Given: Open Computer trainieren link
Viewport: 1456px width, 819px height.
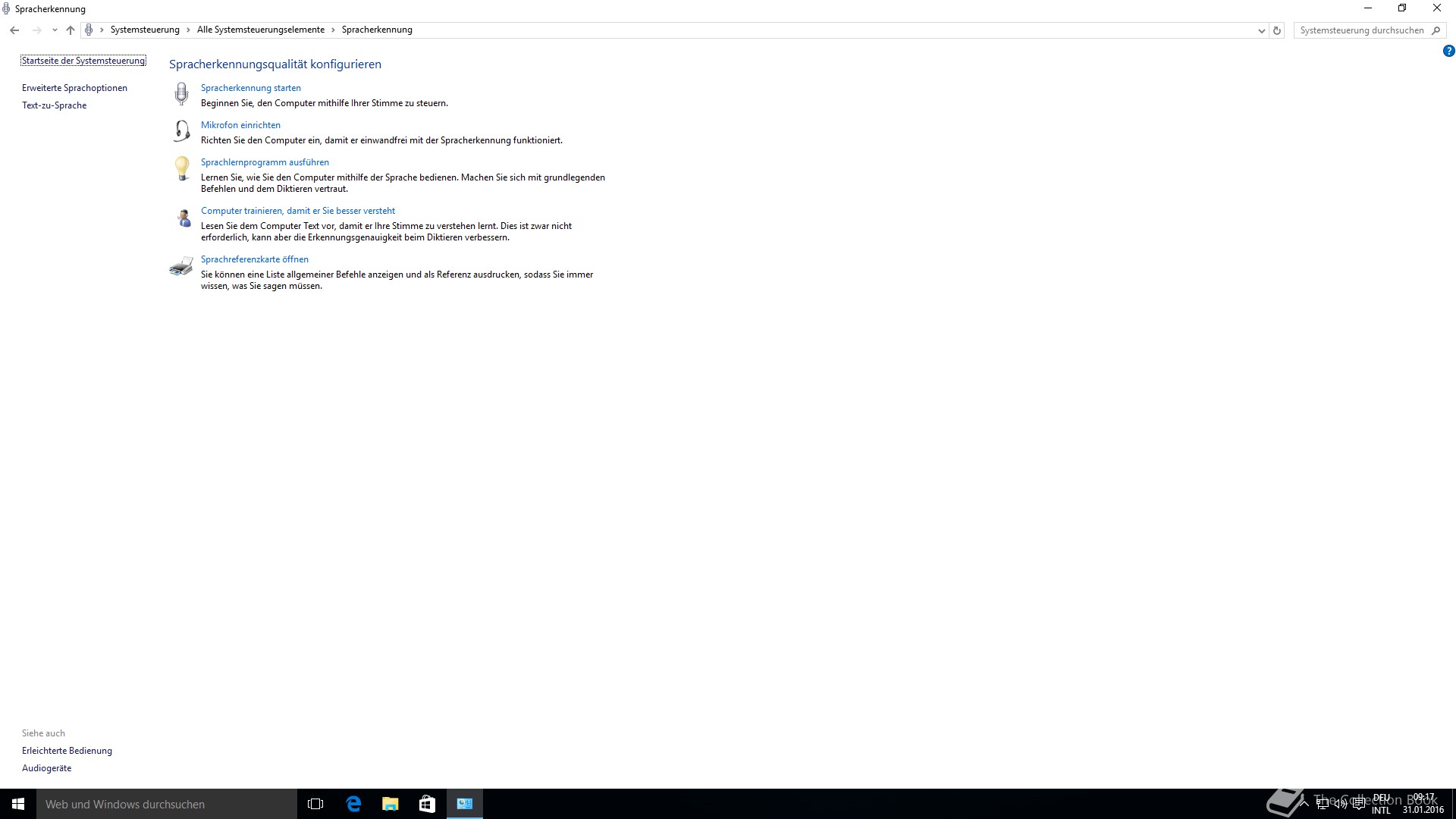Looking at the screenshot, I should click(298, 211).
